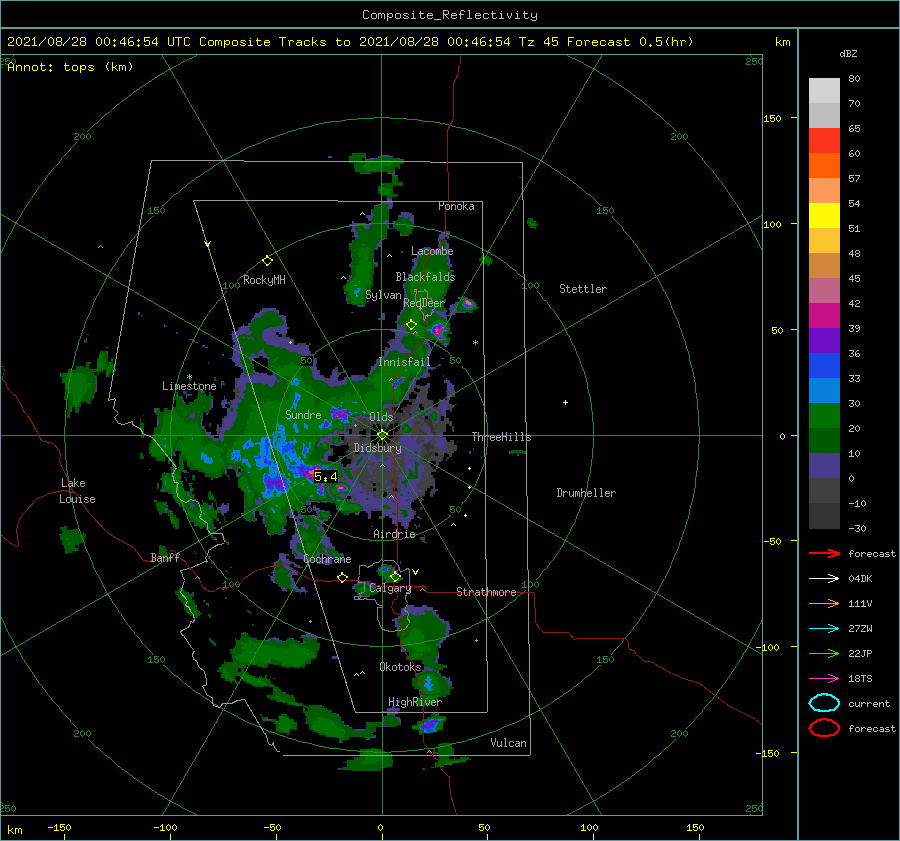Click the Lacombe city label

[x=432, y=251]
